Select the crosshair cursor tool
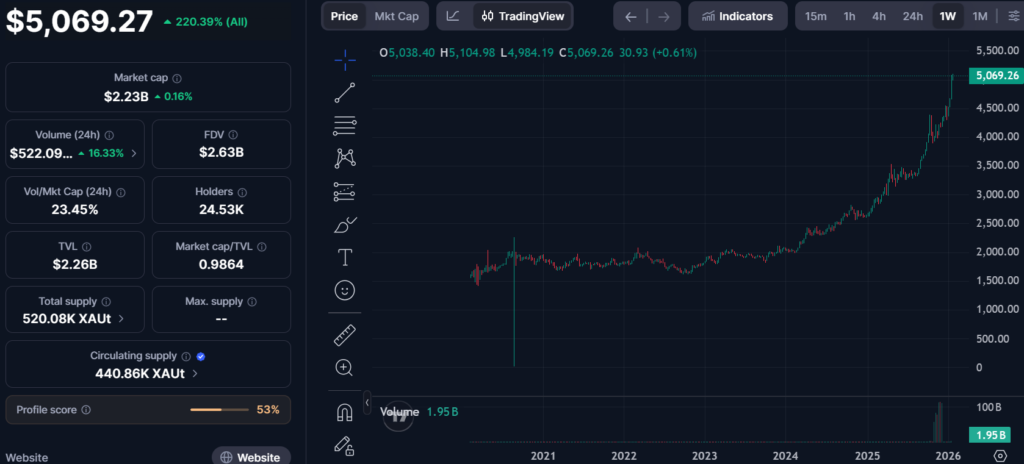 345,60
